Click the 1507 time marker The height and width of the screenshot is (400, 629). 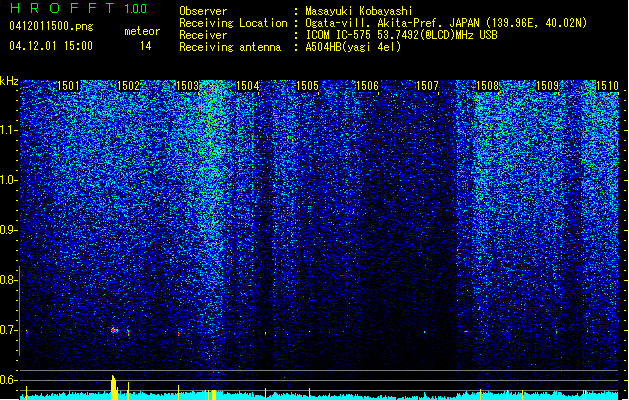point(427,86)
